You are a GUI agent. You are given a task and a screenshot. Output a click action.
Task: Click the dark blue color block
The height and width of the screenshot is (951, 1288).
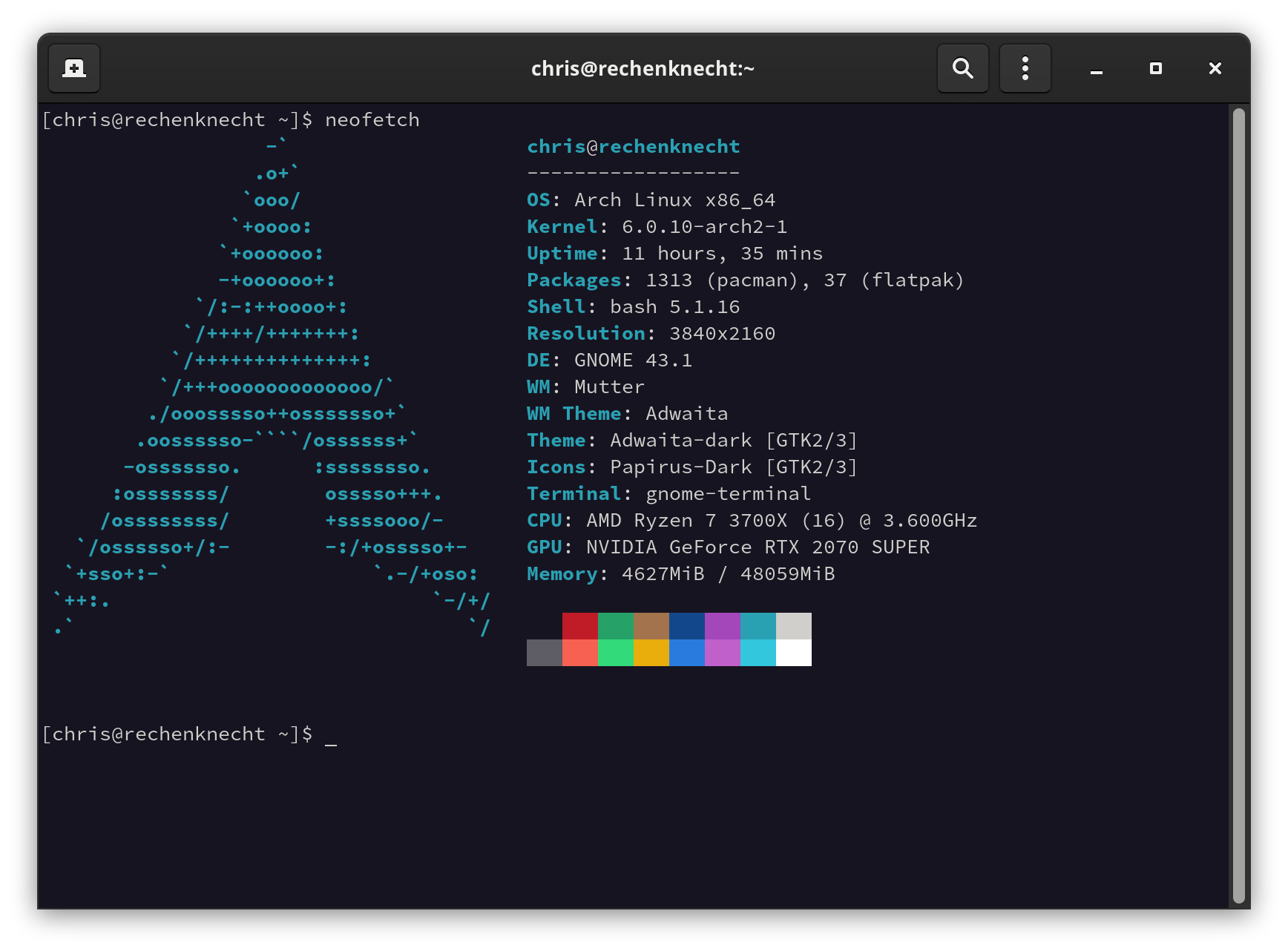(687, 626)
